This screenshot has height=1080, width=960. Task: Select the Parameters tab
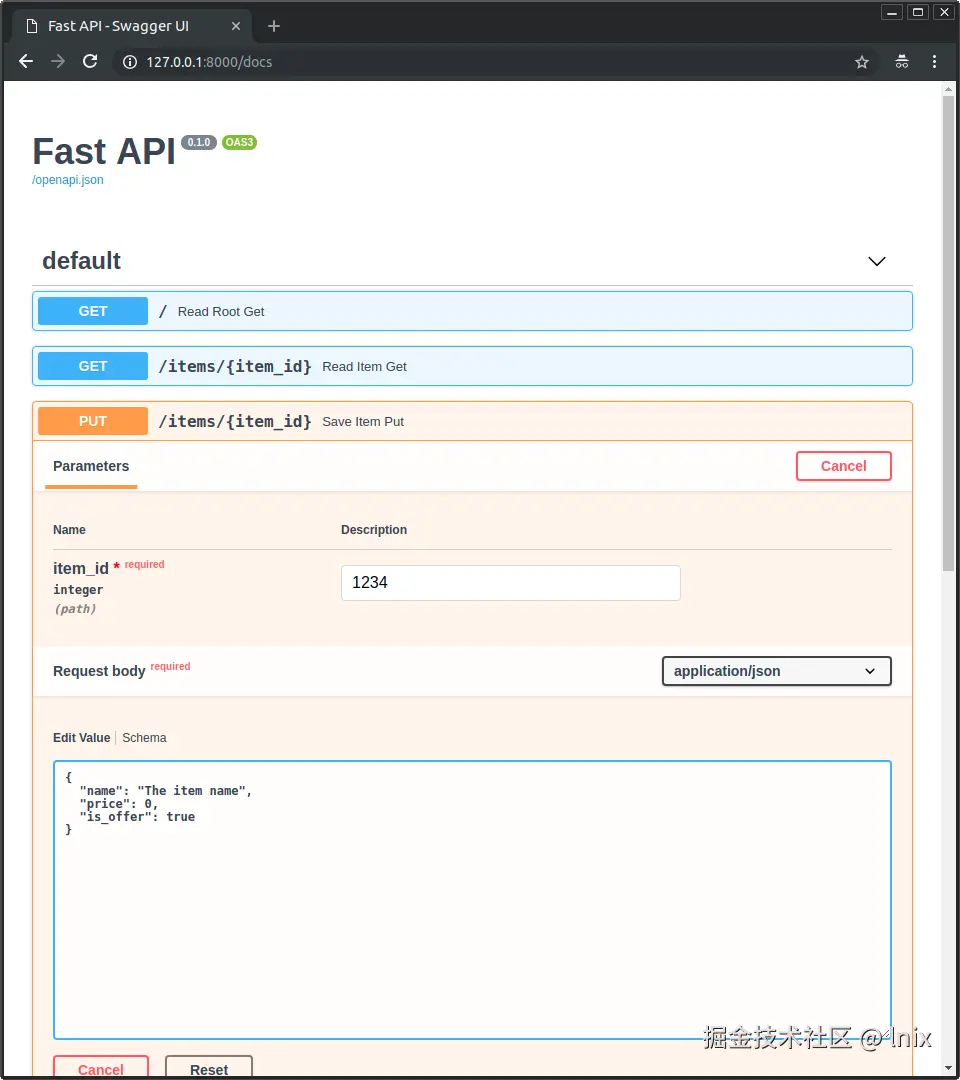pyautogui.click(x=91, y=466)
